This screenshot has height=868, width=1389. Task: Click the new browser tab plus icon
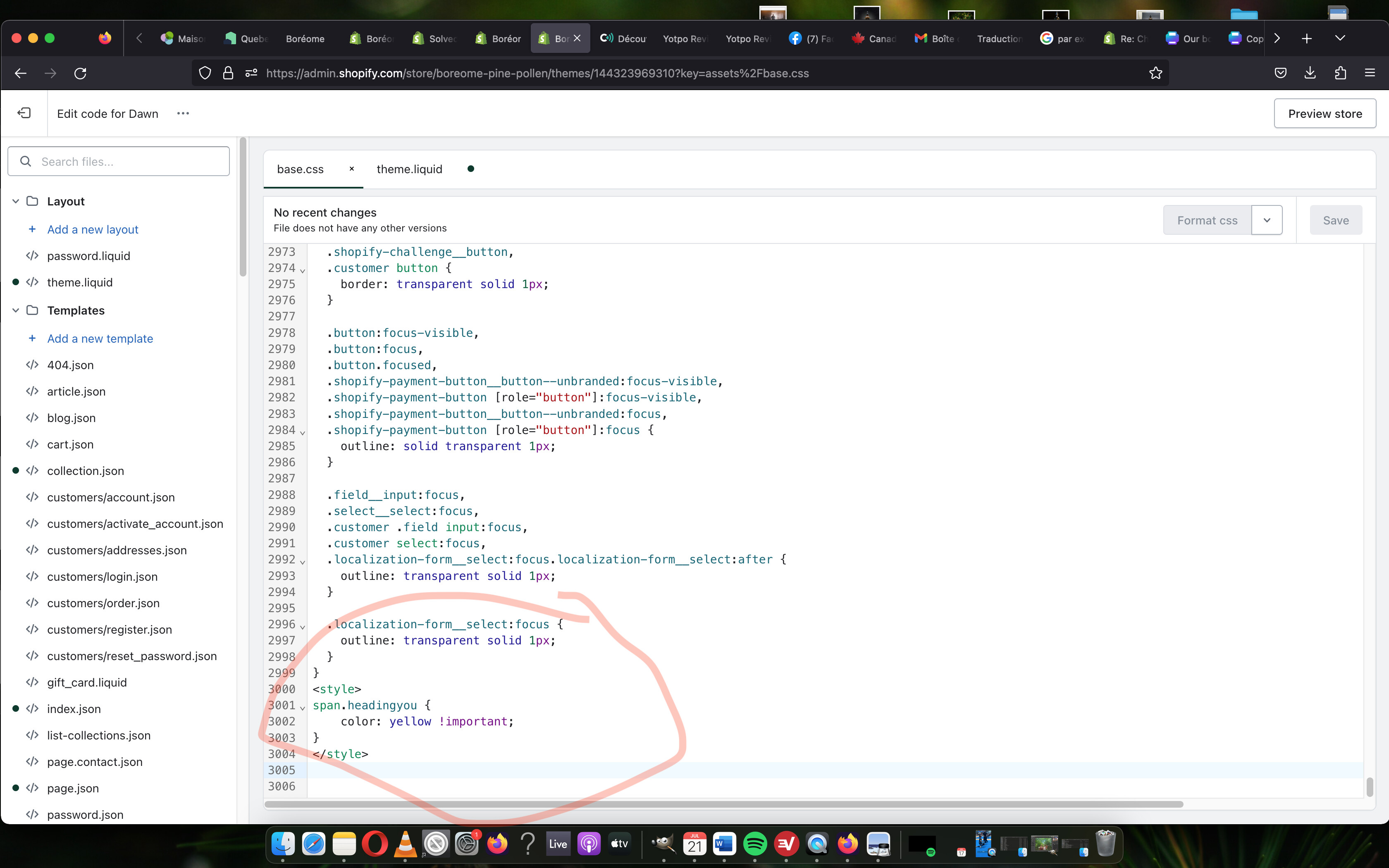1307,38
